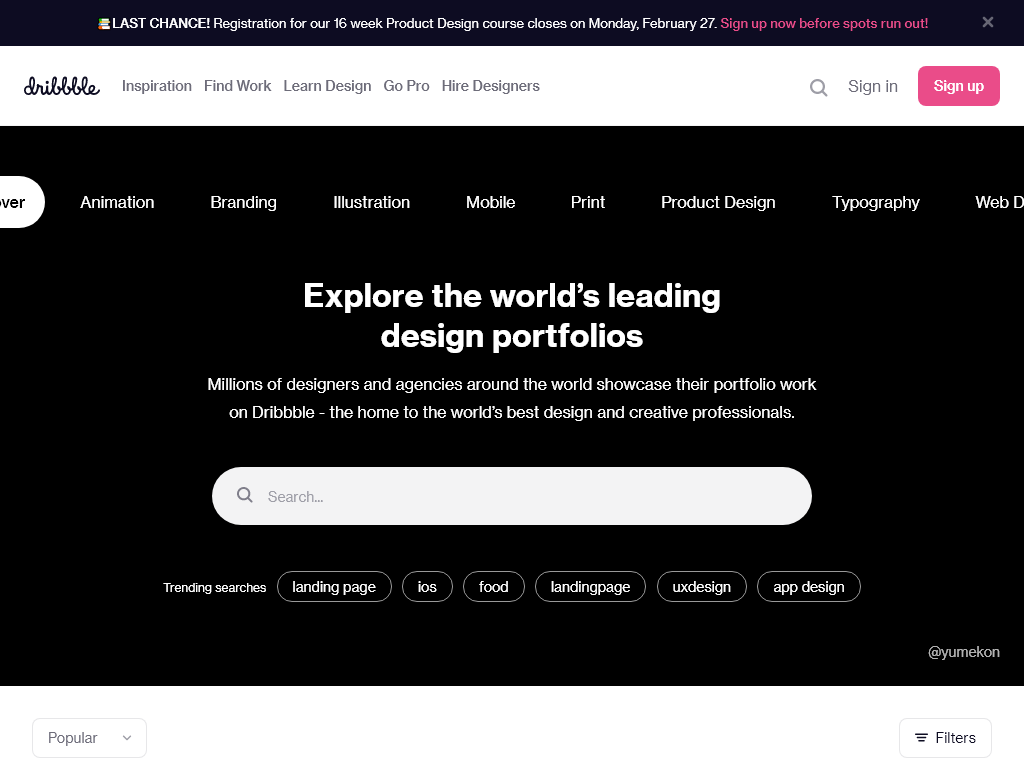Image resolution: width=1024 pixels, height=768 pixels.
Task: Follow the Sign up now banner link
Action: coord(824,24)
